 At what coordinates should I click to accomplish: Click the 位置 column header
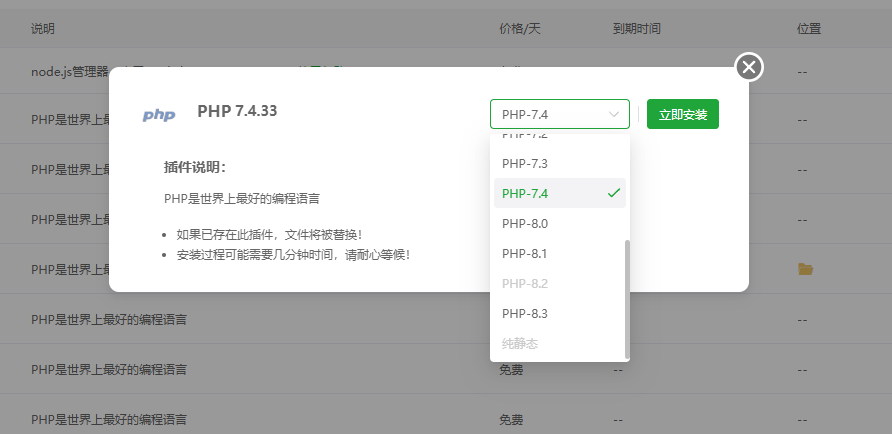[x=809, y=28]
